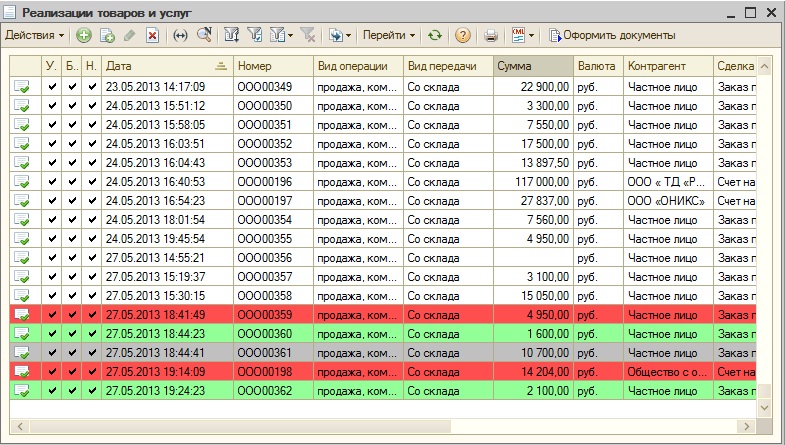This screenshot has height=445, width=785.
Task: Click the Валюта column header
Action: tap(598, 66)
